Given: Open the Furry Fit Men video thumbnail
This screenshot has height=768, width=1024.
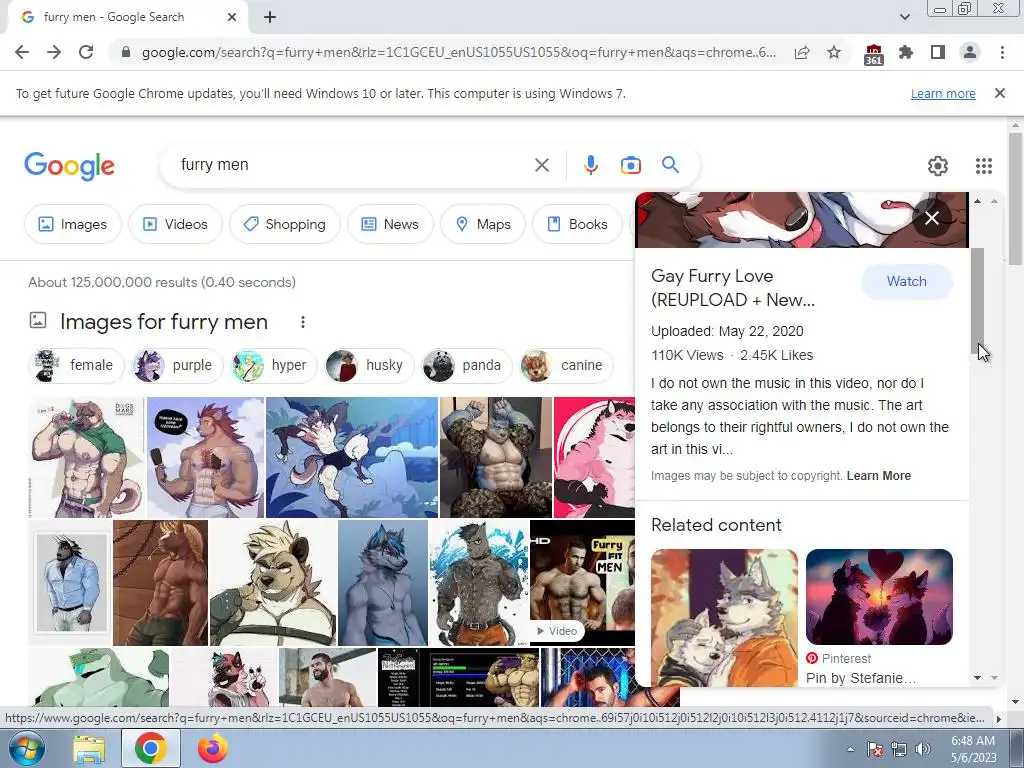Looking at the screenshot, I should click(x=582, y=583).
